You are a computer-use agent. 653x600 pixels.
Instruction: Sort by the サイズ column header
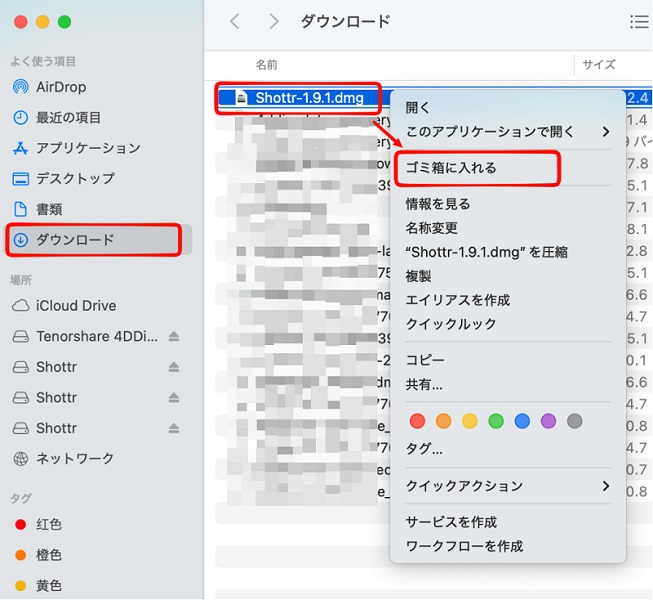pos(599,65)
